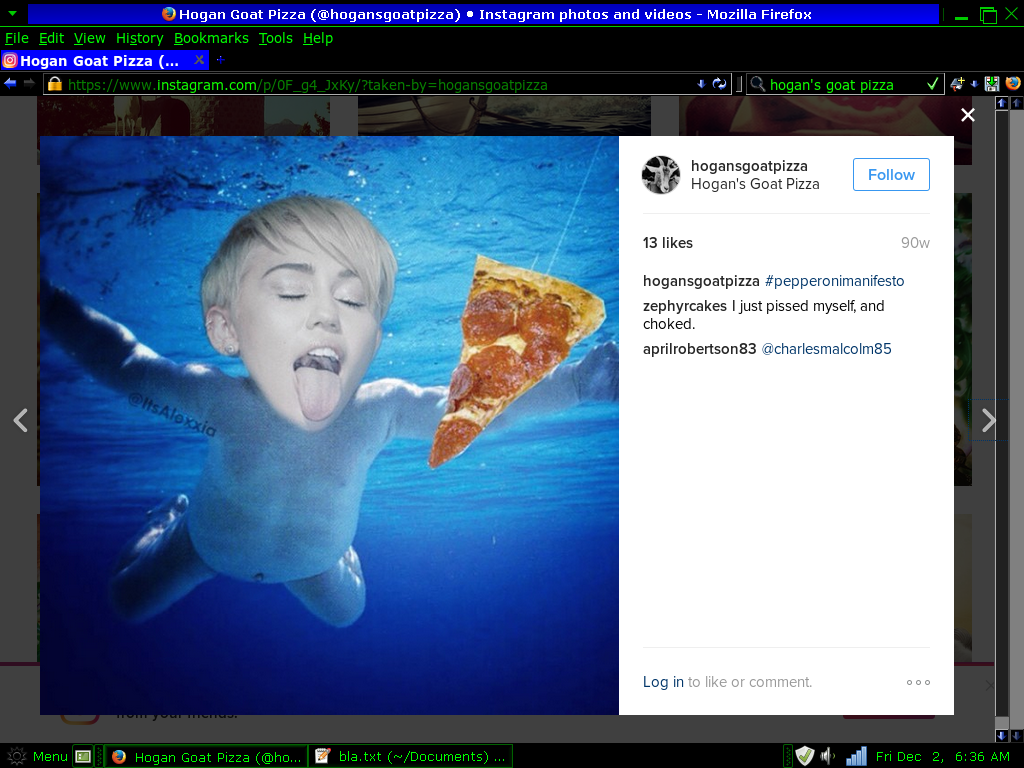Click the shield security tray icon

click(805, 756)
